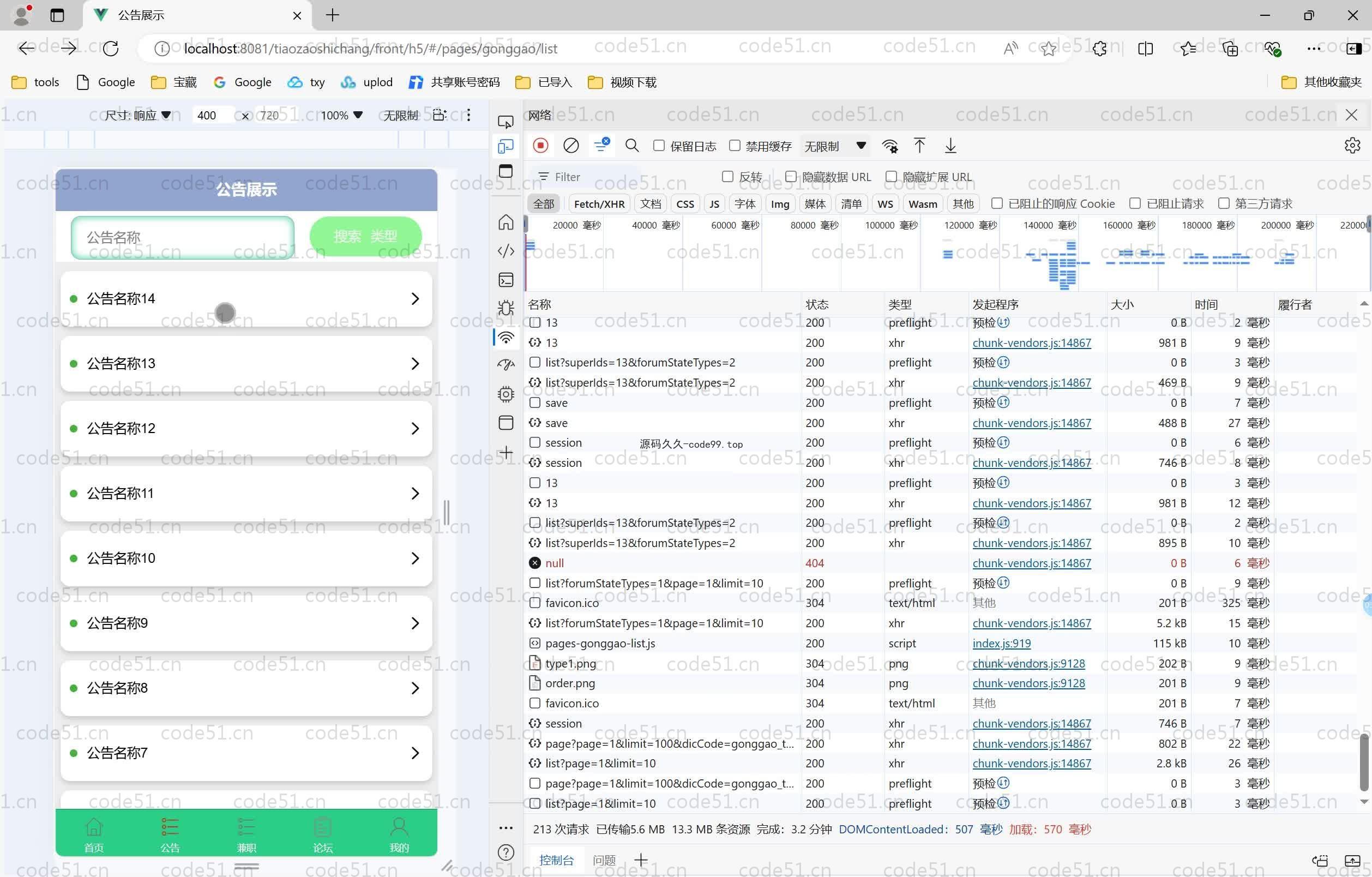The height and width of the screenshot is (877, 1372).
Task: Open the Console panel icon in sidebar
Action: click(506, 280)
